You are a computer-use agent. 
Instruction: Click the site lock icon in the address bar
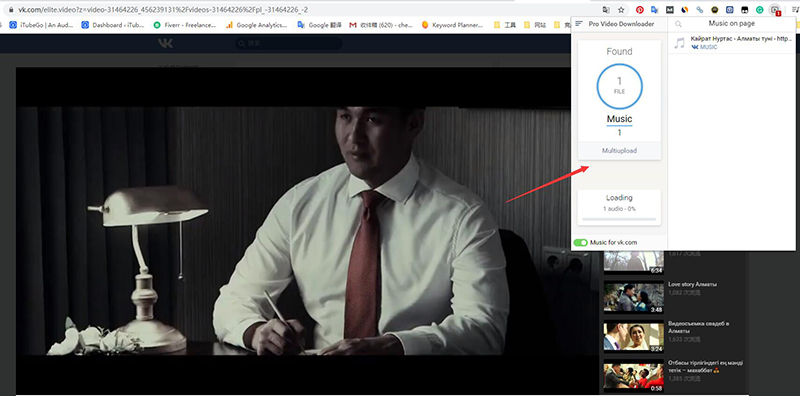pos(11,10)
